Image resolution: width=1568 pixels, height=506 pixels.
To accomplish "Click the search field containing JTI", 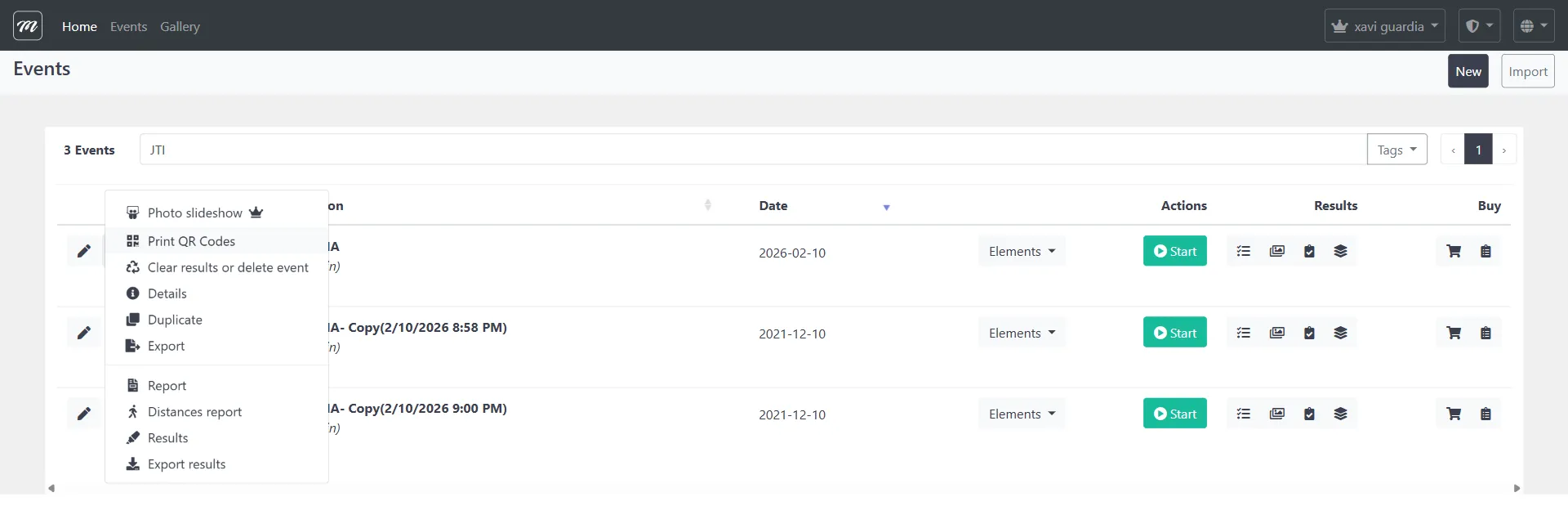I will (x=751, y=150).
